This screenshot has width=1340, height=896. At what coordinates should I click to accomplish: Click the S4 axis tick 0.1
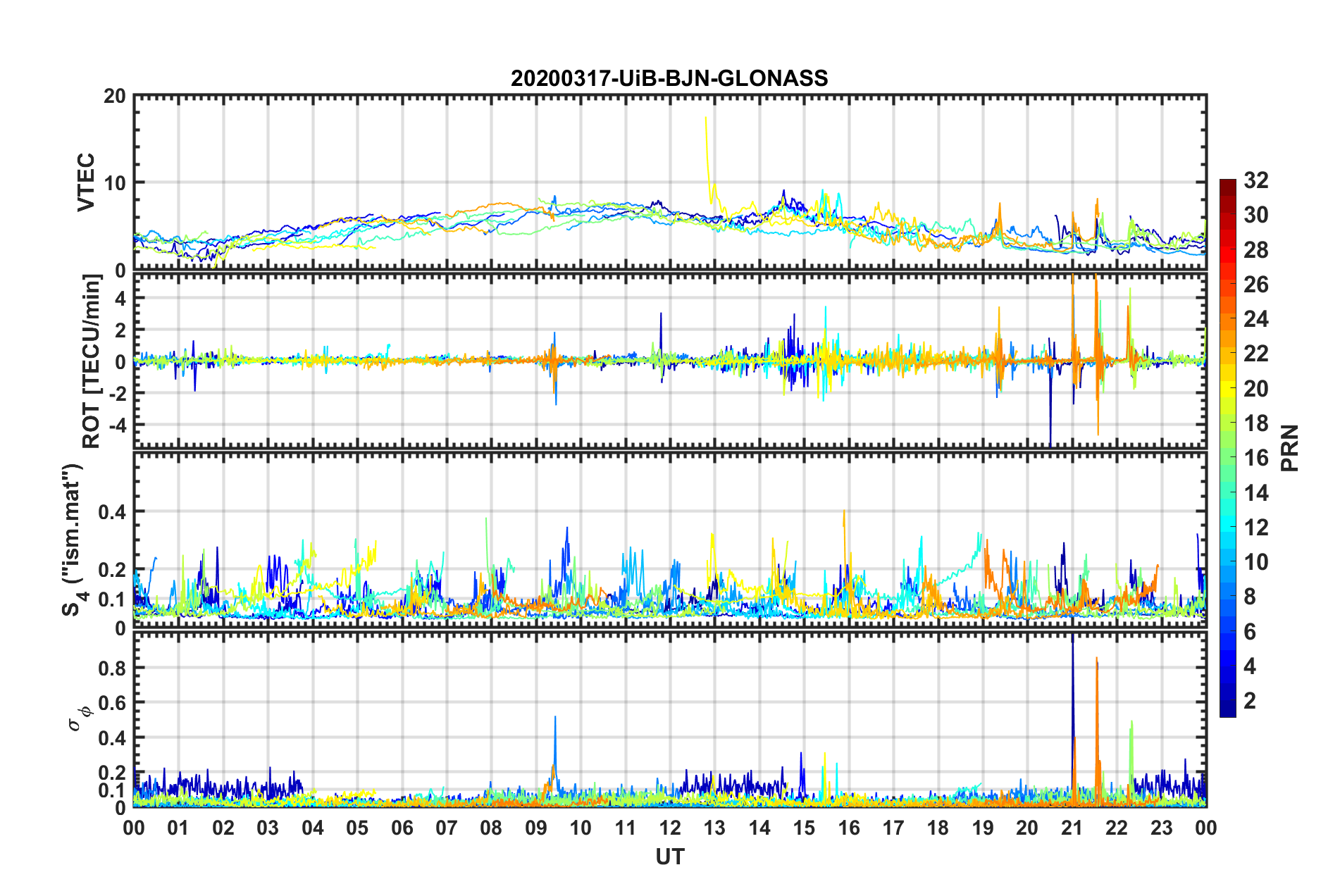tap(113, 599)
